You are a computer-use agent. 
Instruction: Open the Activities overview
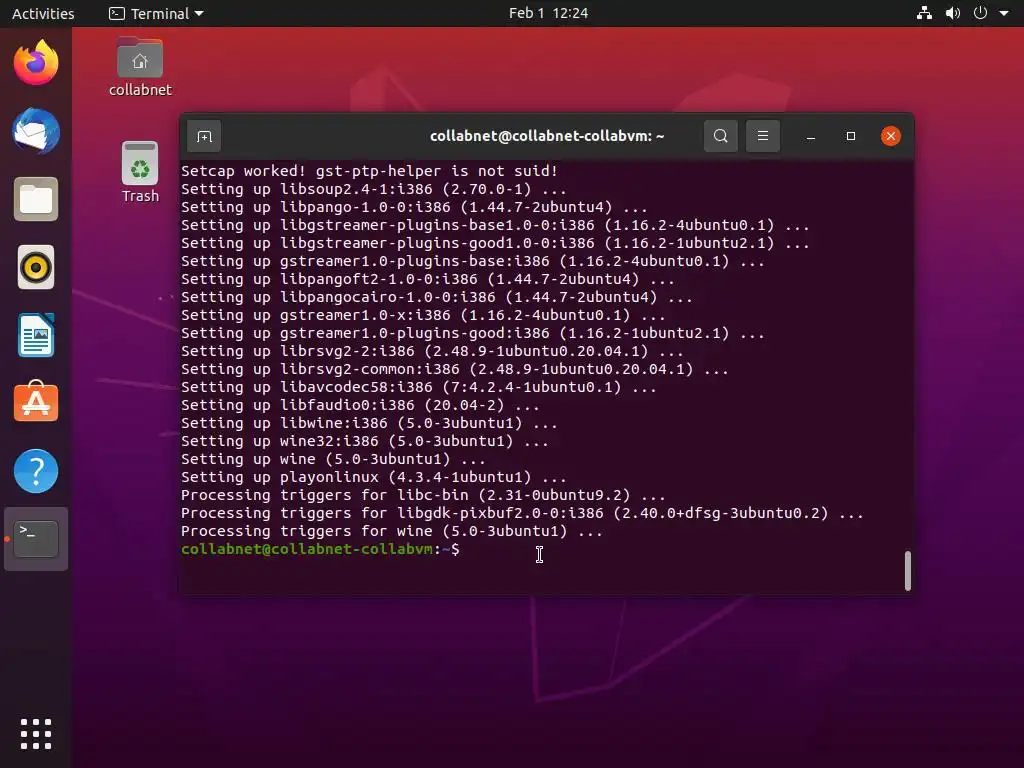point(43,13)
